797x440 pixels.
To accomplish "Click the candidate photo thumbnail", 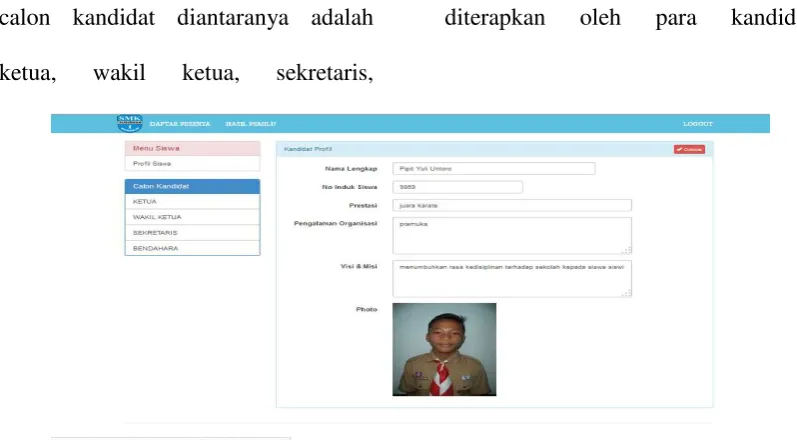I will 444,350.
